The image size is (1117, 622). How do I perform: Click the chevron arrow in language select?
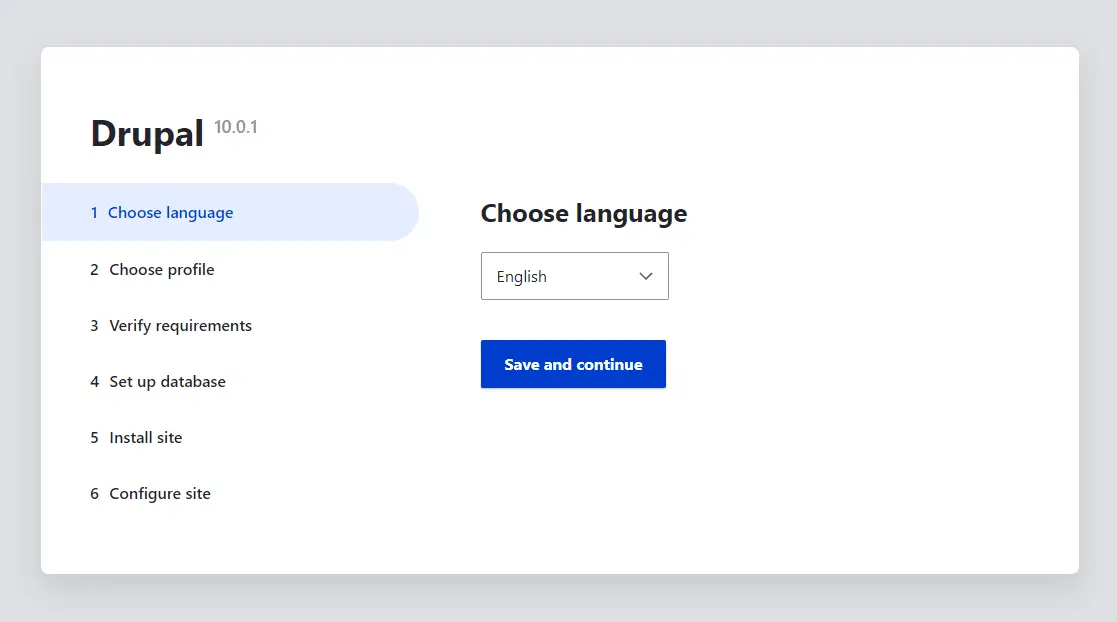point(645,276)
